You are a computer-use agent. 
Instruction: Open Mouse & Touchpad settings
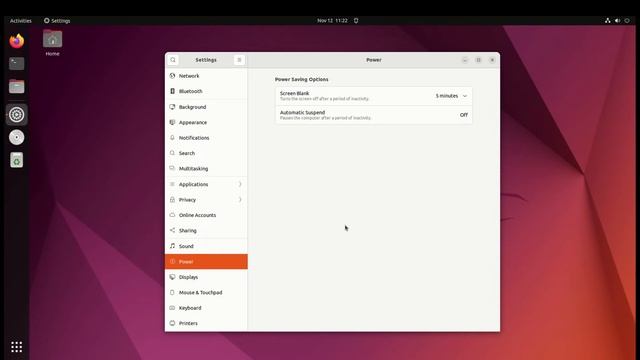point(206,293)
